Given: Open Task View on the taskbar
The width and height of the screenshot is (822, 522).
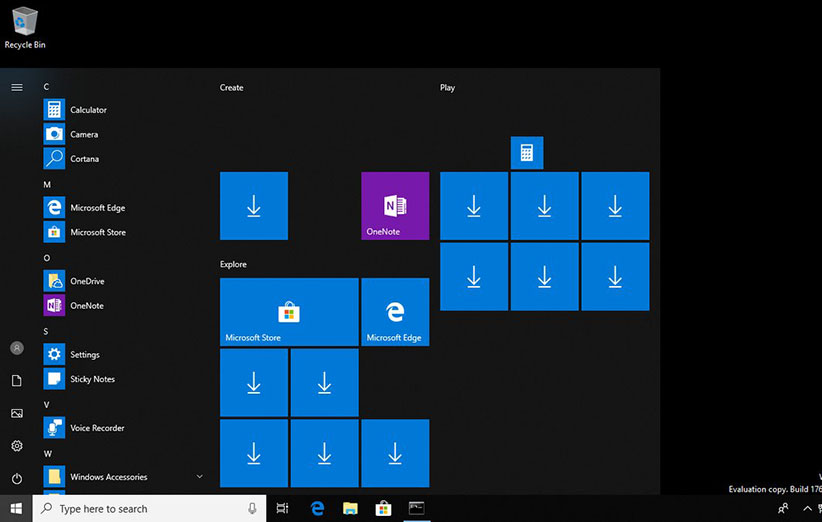Looking at the screenshot, I should [x=283, y=508].
